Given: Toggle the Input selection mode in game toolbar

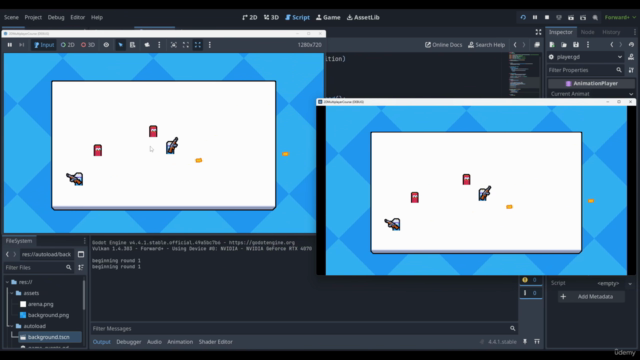Looking at the screenshot, I should 44,45.
